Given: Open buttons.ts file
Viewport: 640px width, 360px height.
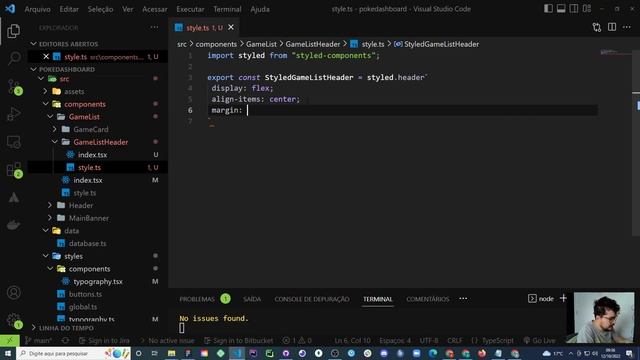Looking at the screenshot, I should pos(85,294).
